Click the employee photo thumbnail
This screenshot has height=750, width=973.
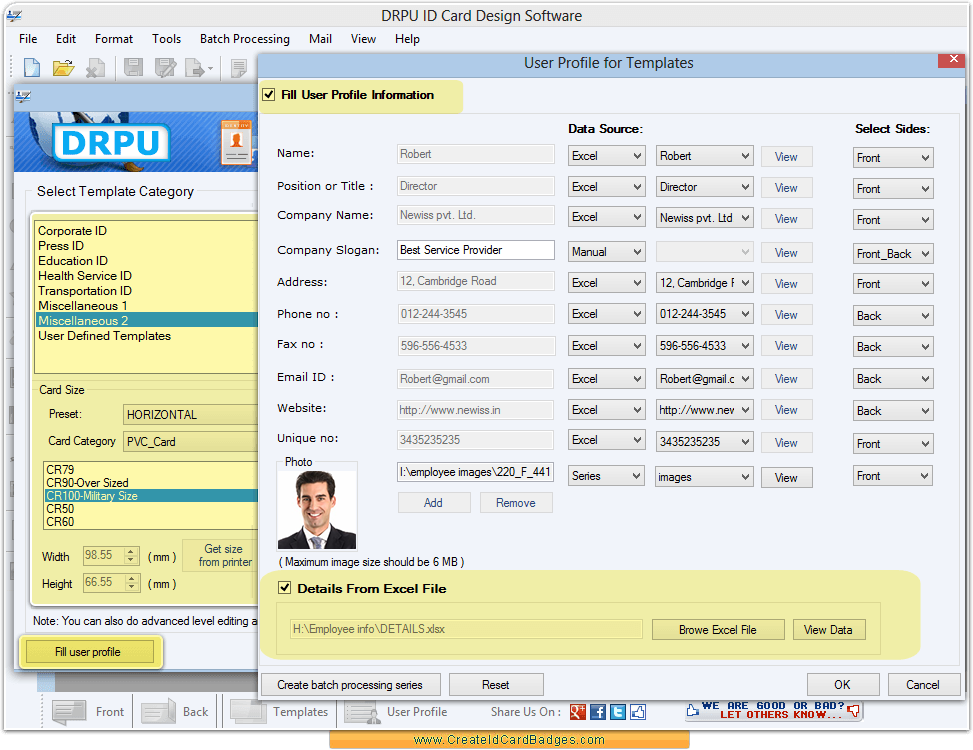click(x=317, y=509)
